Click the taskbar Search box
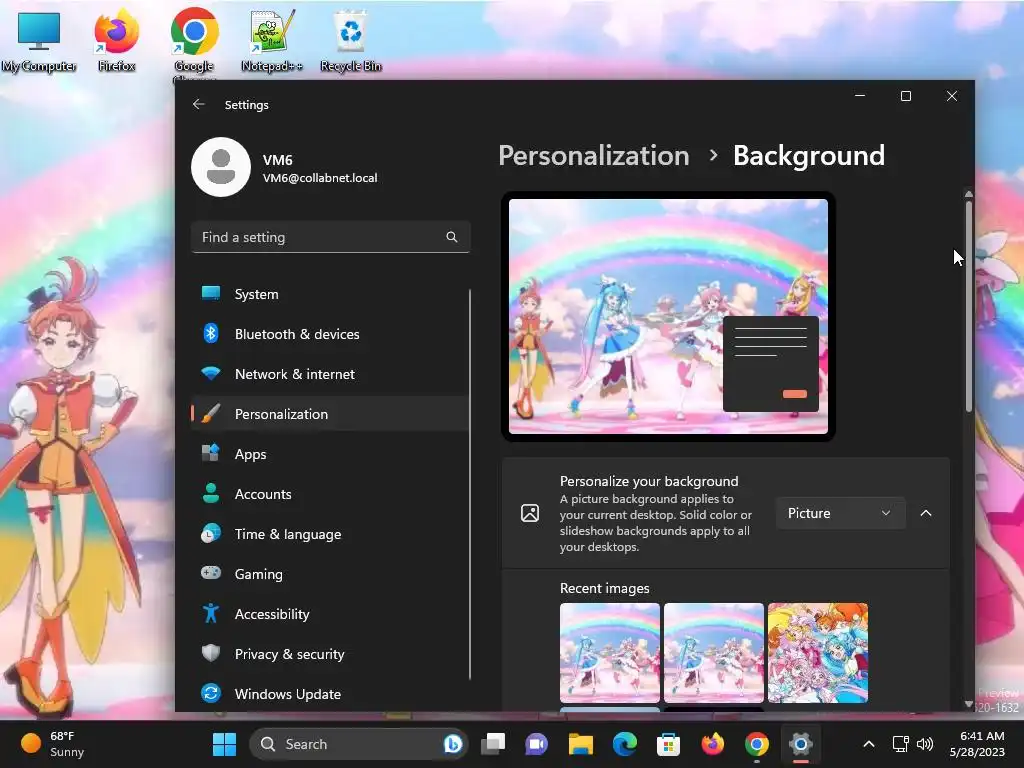Viewport: 1024px width, 768px height. point(358,744)
